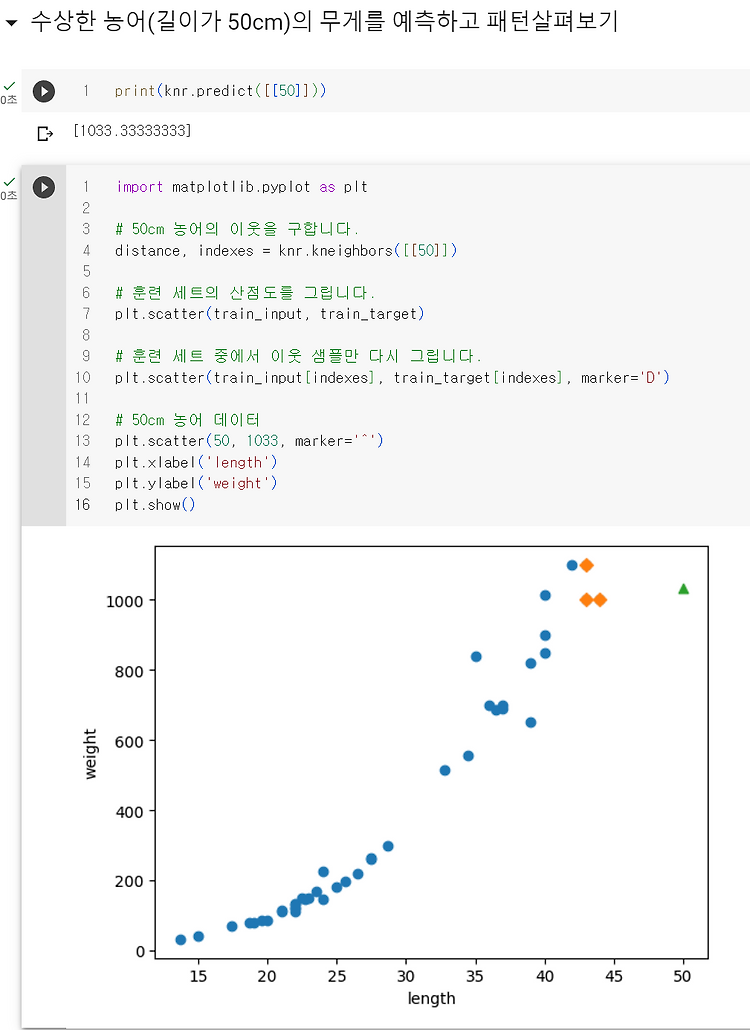Click the green check mark beside second cell
Image resolution: width=750 pixels, height=1030 pixels.
[x=9, y=182]
